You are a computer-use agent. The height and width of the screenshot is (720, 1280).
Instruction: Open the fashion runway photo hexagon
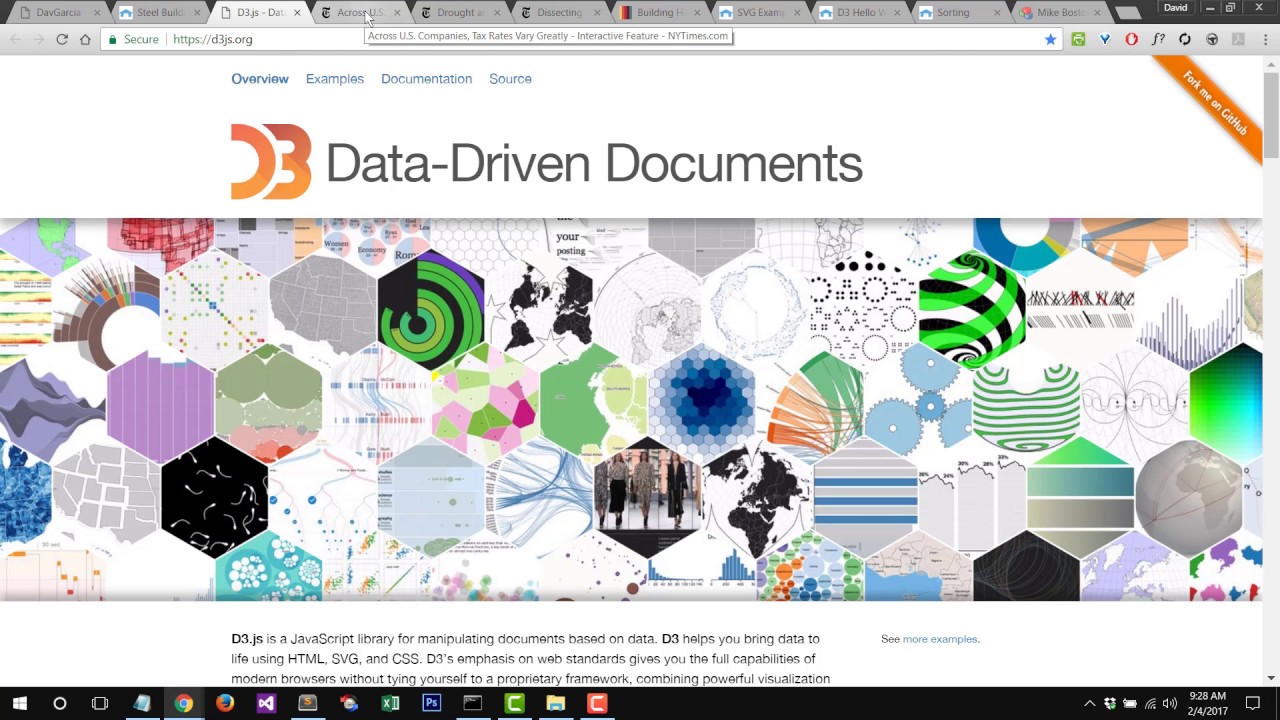click(648, 498)
